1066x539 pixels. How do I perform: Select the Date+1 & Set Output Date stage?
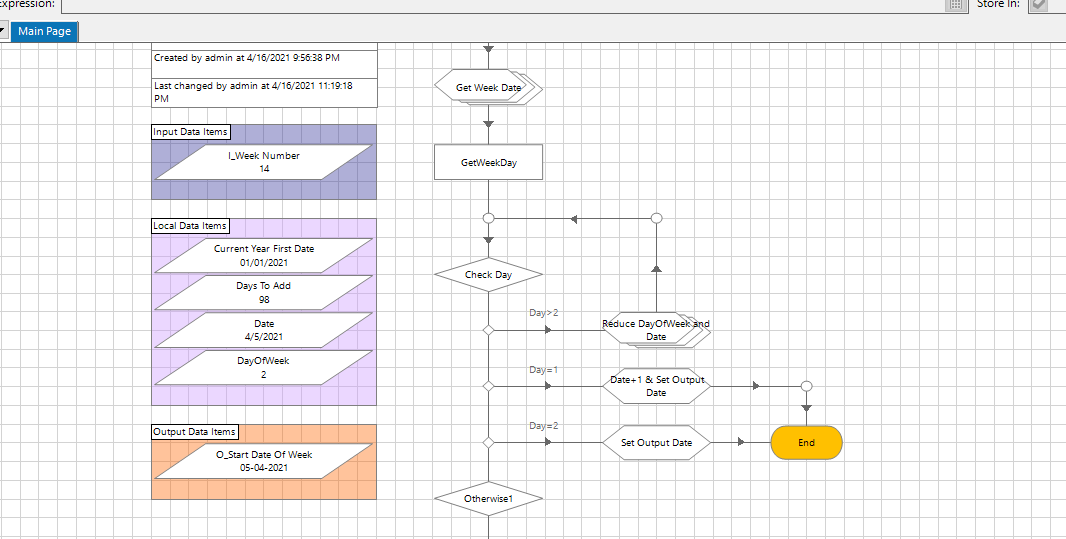(x=656, y=386)
